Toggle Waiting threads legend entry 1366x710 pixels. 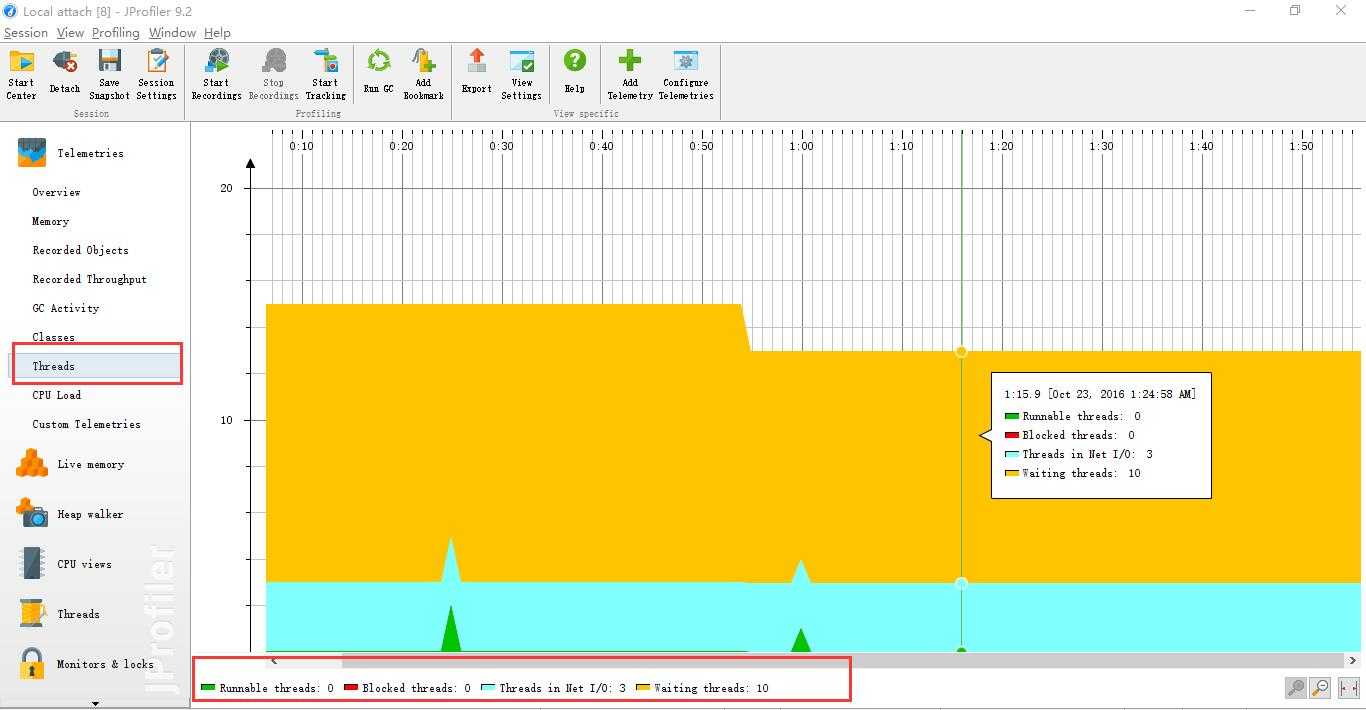click(702, 688)
